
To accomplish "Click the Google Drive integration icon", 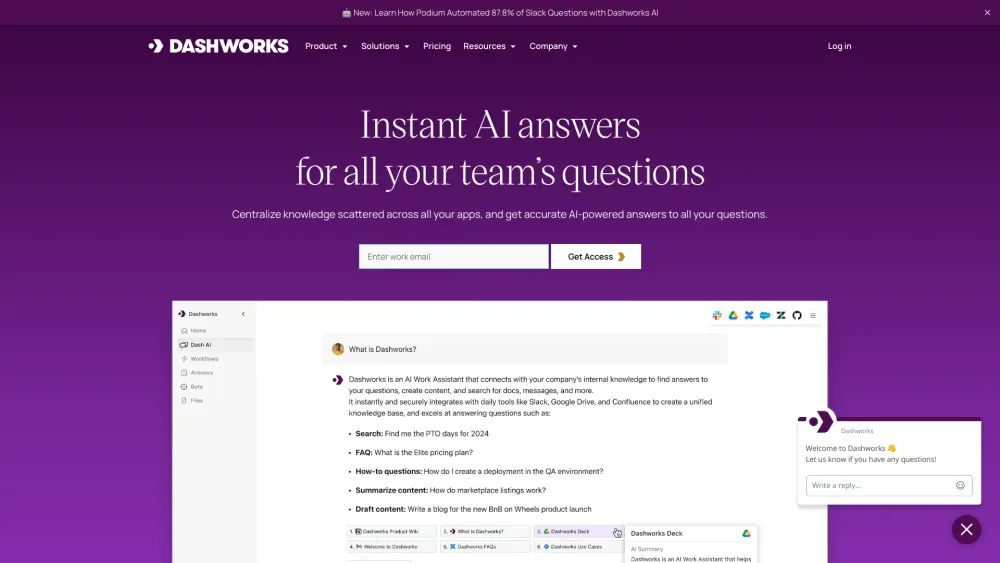I will (733, 315).
